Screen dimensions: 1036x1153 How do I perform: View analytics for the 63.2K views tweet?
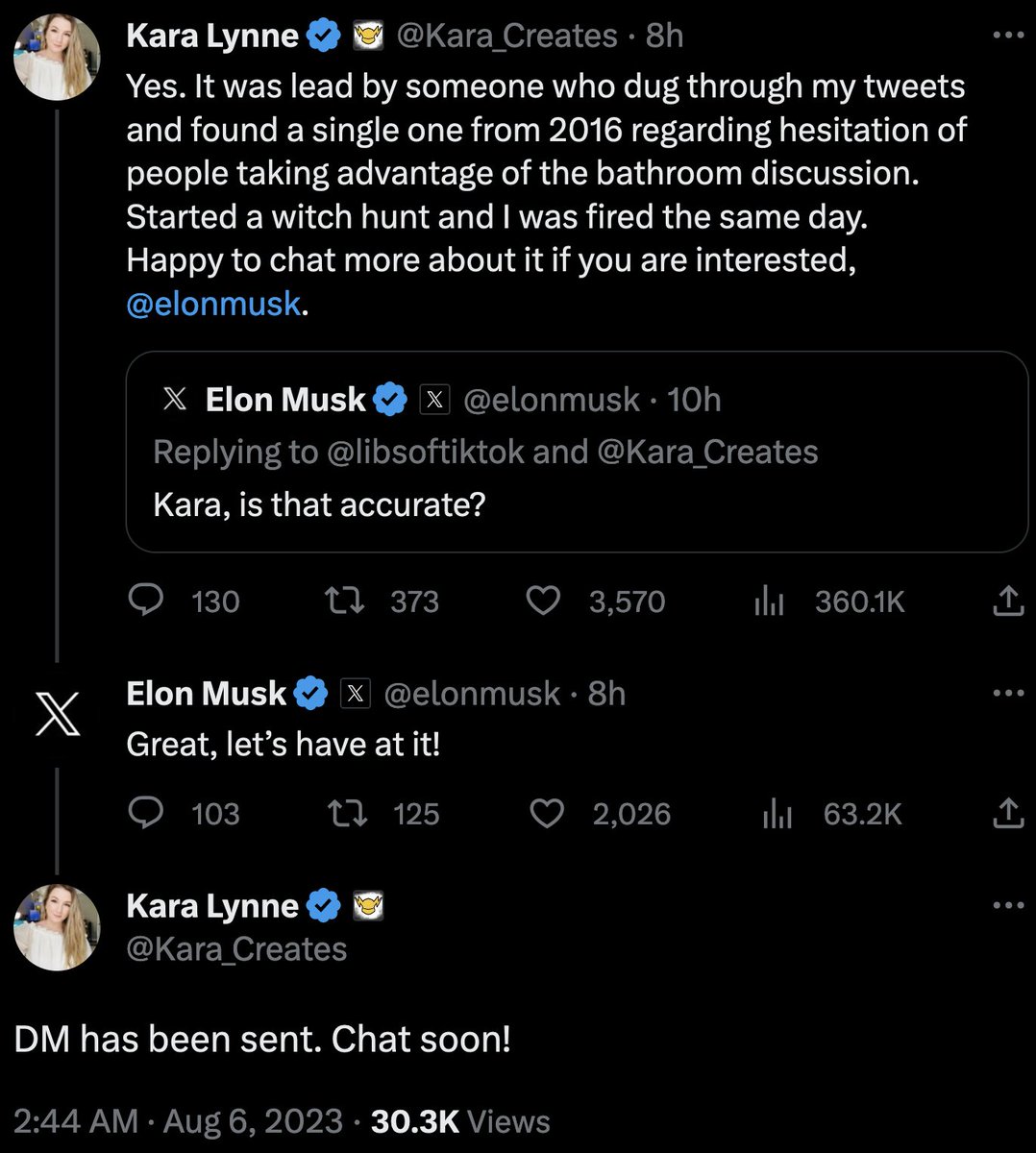[x=777, y=814]
